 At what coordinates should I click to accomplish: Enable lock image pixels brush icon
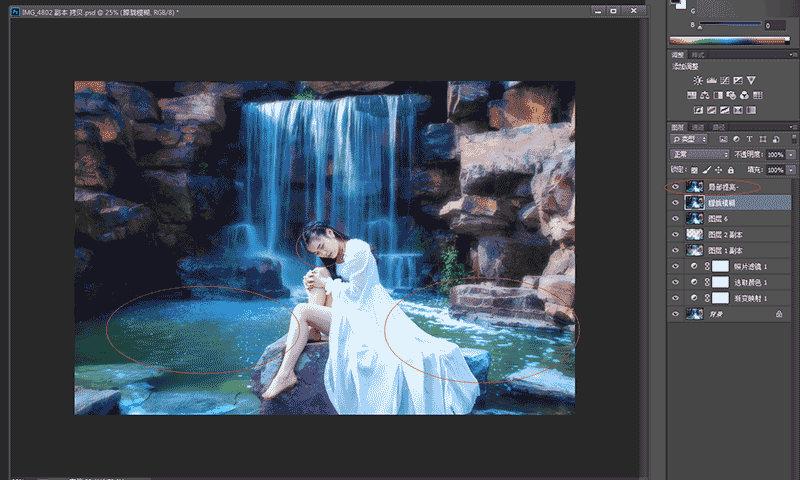706,170
